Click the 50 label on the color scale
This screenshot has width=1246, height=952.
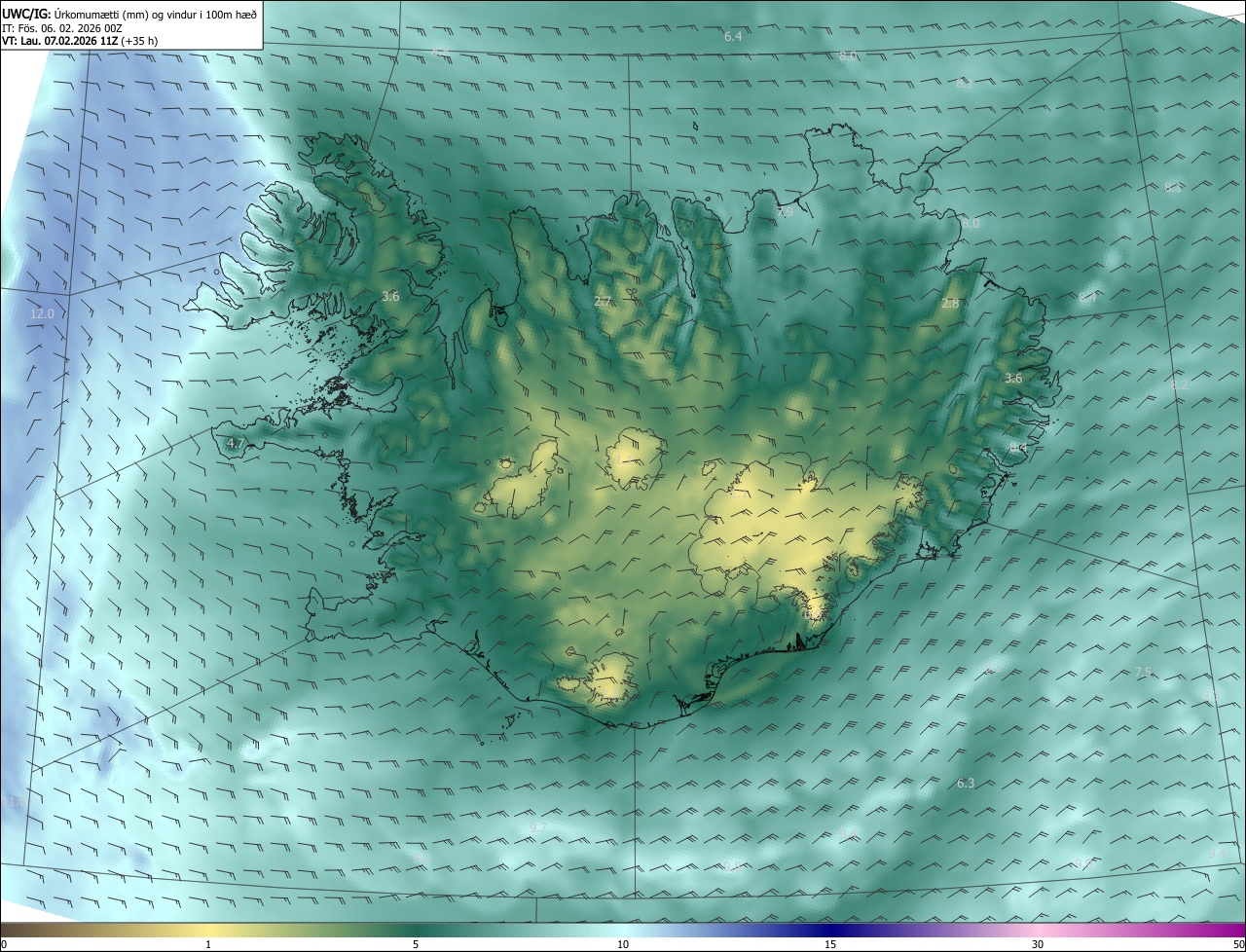pyautogui.click(x=1238, y=945)
